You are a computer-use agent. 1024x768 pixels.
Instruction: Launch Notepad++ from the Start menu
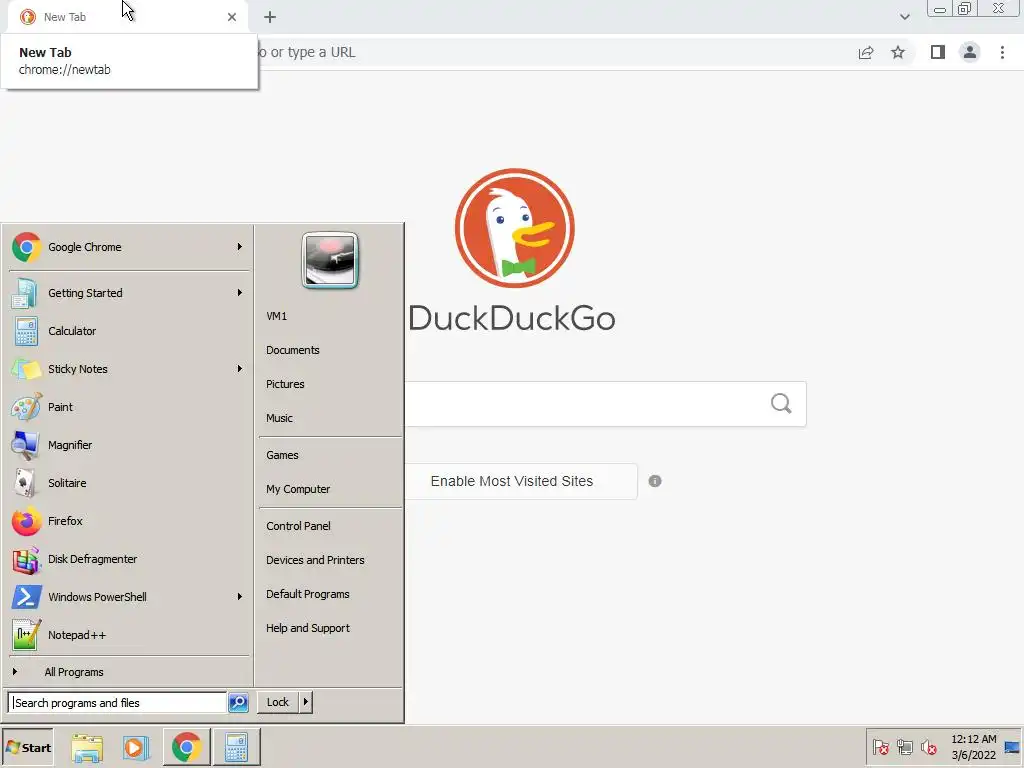[x=127, y=635]
